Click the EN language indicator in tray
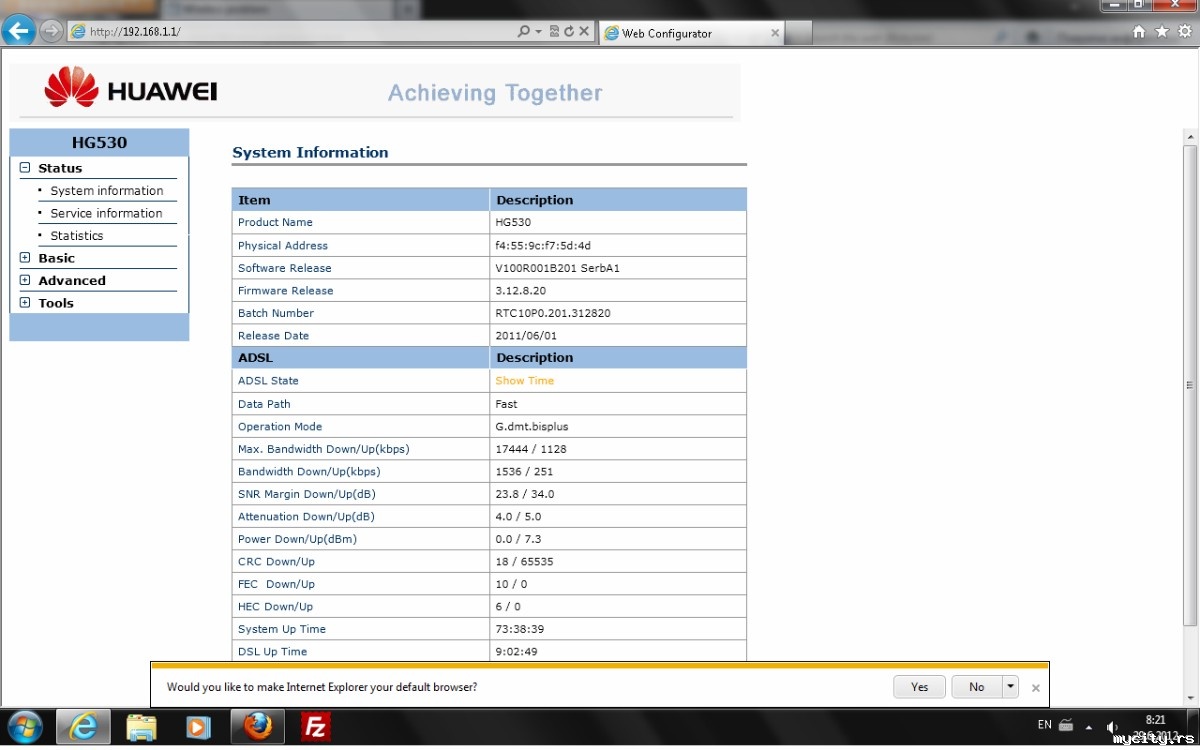 1044,725
